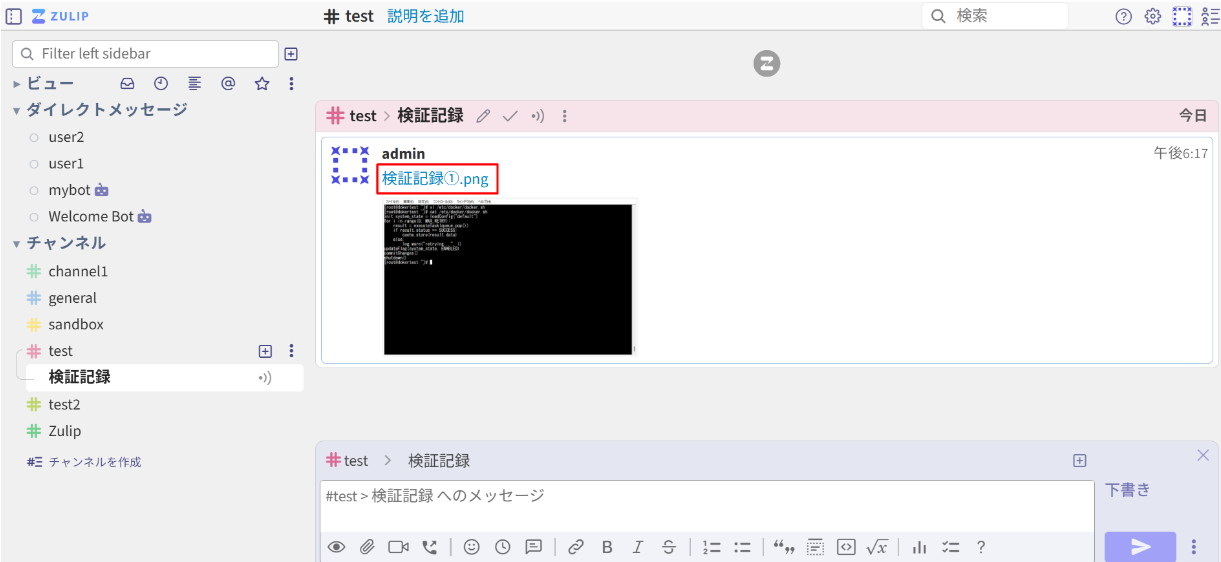Open the 検証記録①.png link

coord(435,179)
